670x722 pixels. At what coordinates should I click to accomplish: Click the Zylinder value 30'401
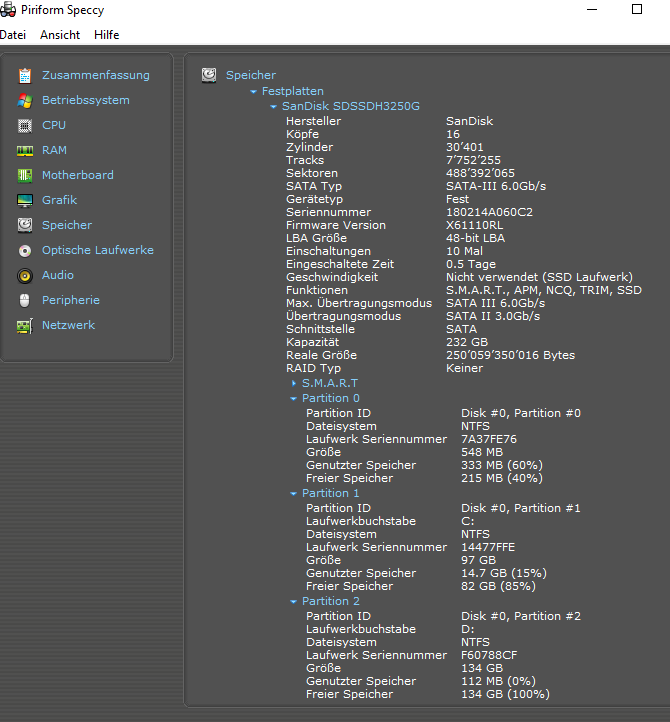tap(465, 147)
